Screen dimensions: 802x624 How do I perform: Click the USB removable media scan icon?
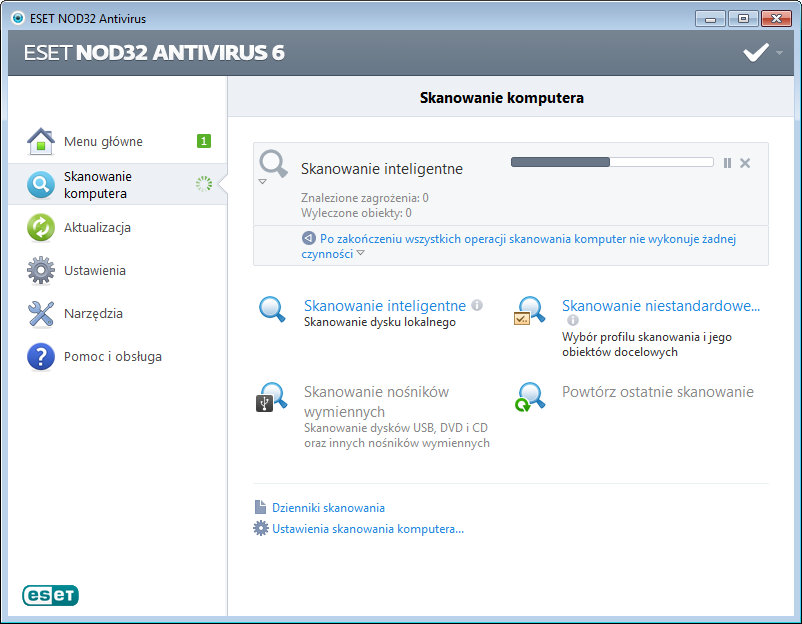click(272, 396)
